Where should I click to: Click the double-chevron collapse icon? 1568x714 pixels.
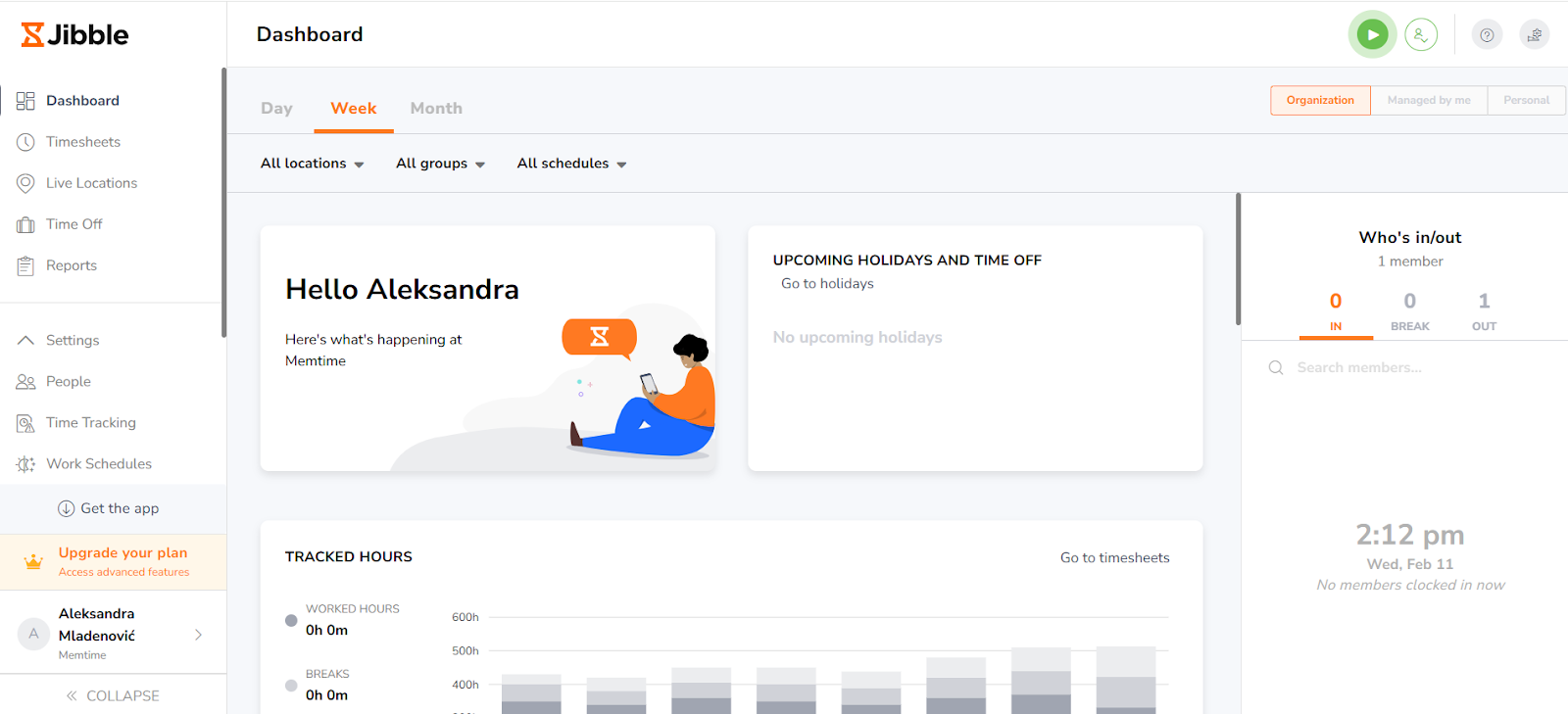(72, 695)
